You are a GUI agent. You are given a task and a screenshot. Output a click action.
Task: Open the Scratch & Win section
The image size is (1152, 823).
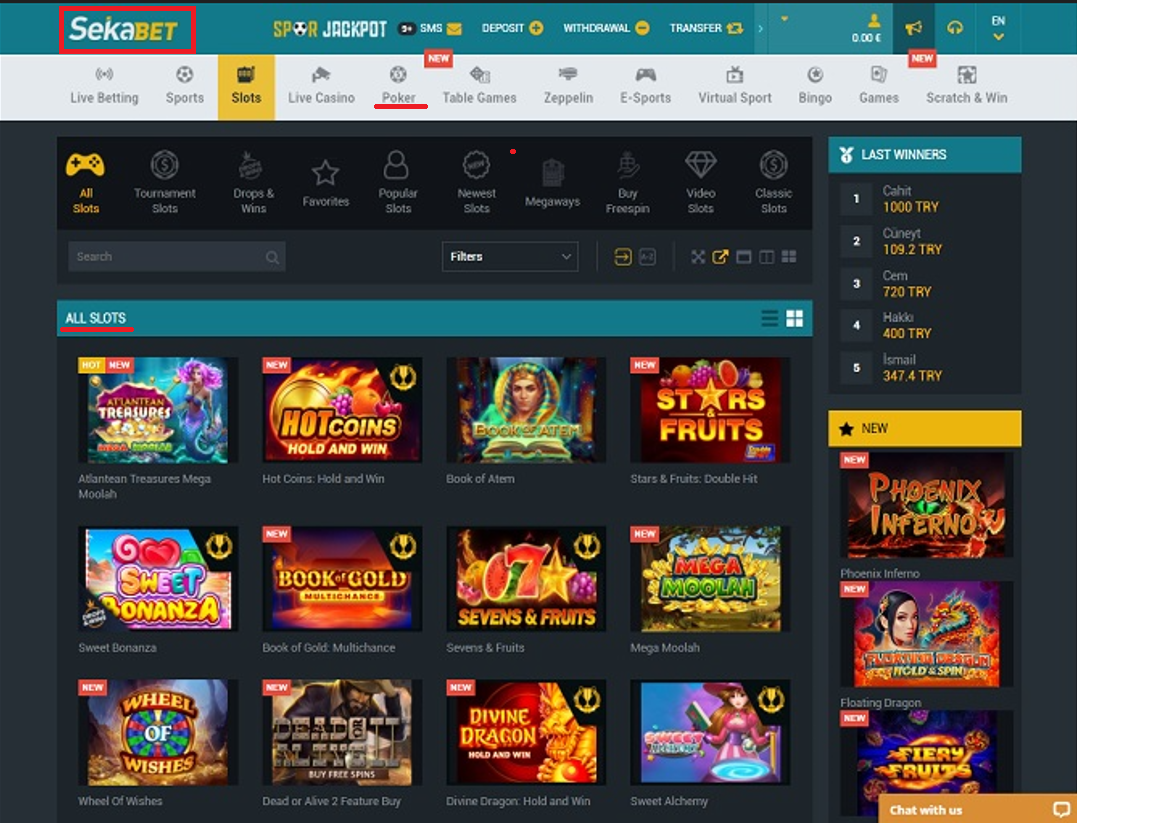click(966, 87)
